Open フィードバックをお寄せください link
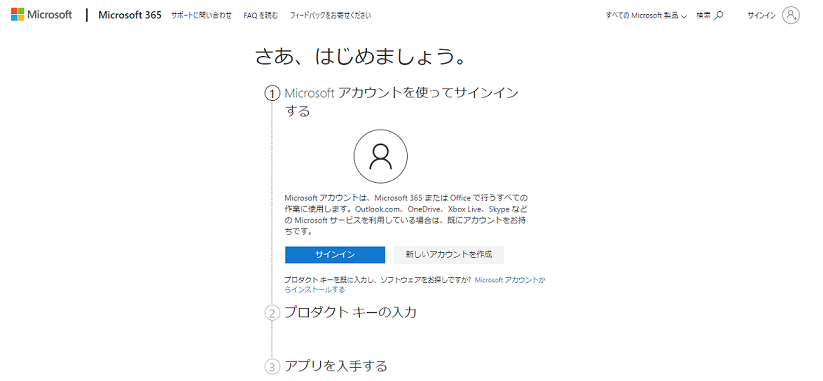 [330, 16]
